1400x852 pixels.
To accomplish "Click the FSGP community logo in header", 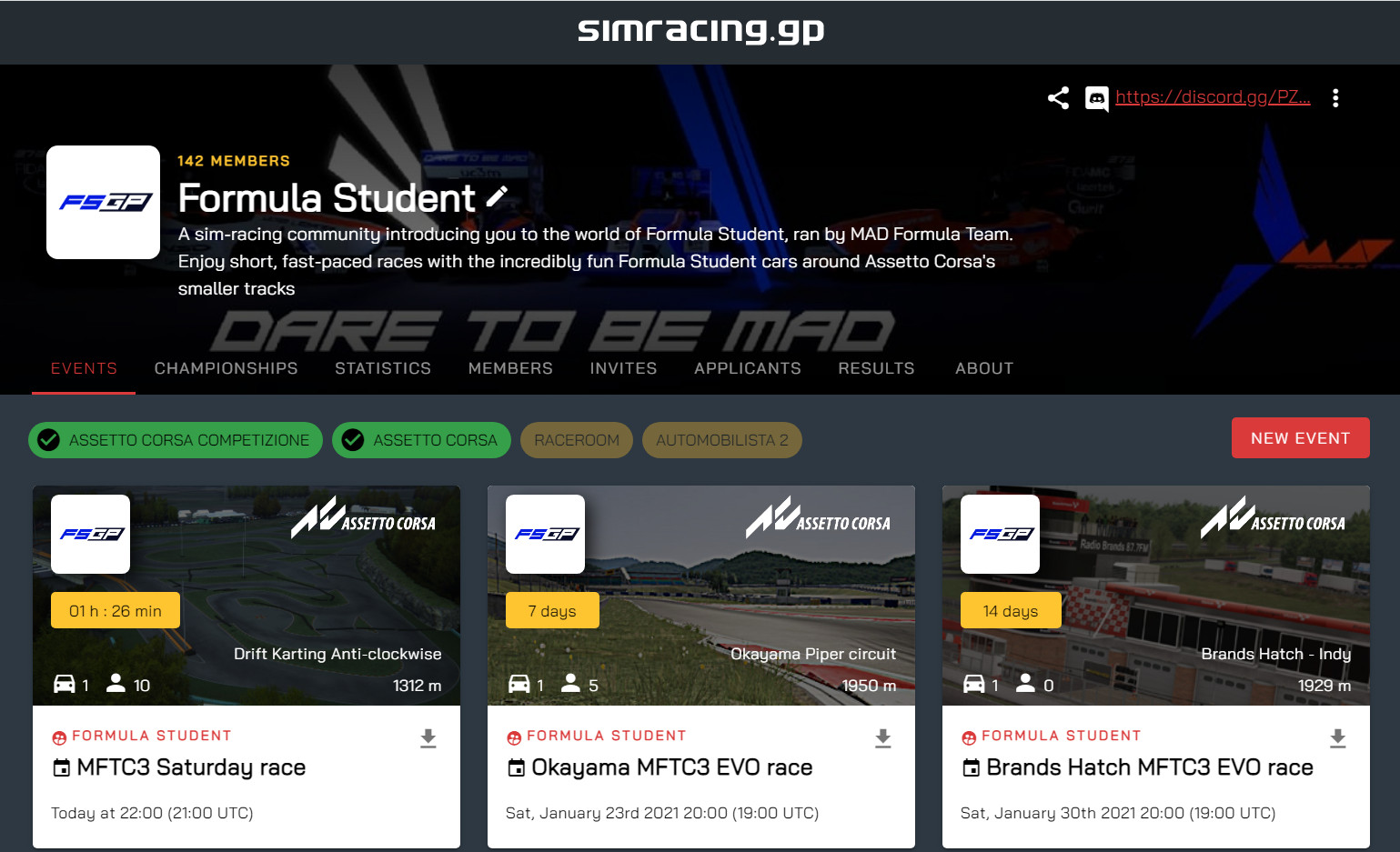I will (104, 202).
